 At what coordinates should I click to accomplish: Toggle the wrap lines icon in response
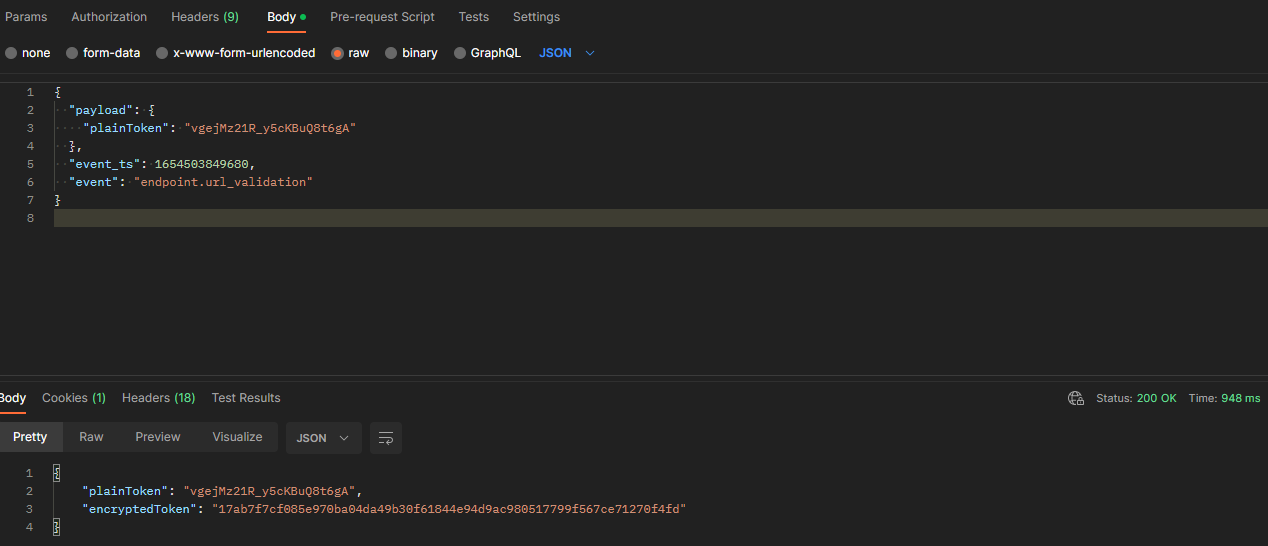point(386,438)
